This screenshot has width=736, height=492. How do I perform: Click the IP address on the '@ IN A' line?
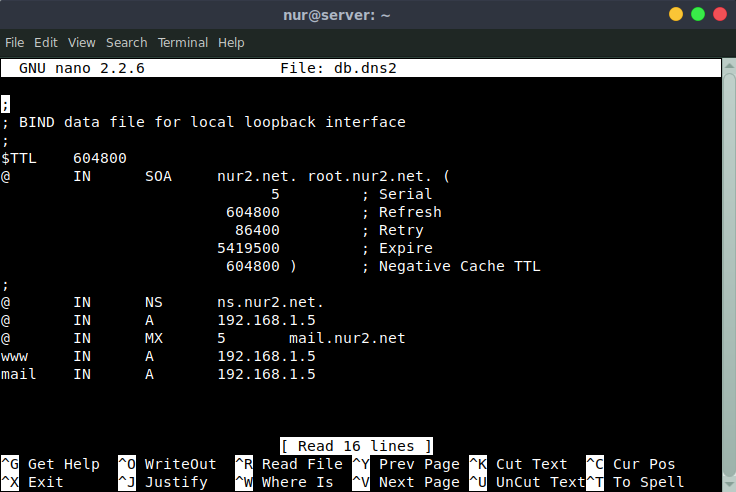[266, 320]
